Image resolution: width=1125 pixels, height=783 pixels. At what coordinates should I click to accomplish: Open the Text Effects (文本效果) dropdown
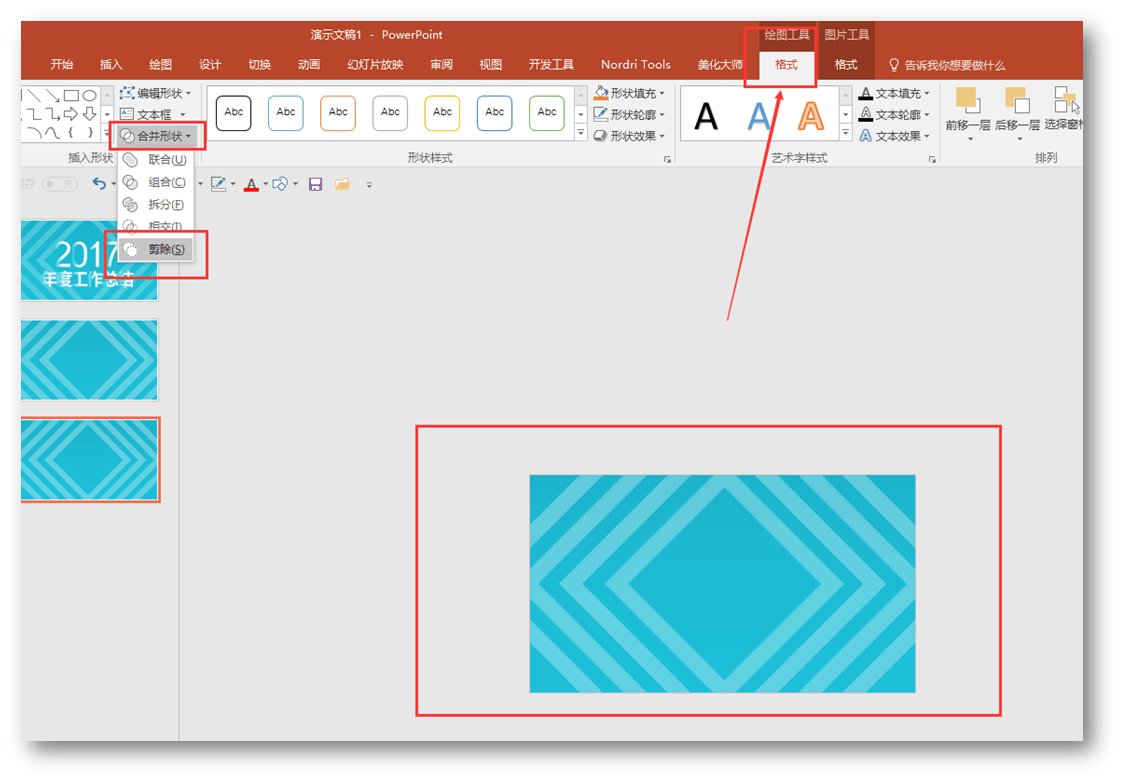pyautogui.click(x=894, y=136)
